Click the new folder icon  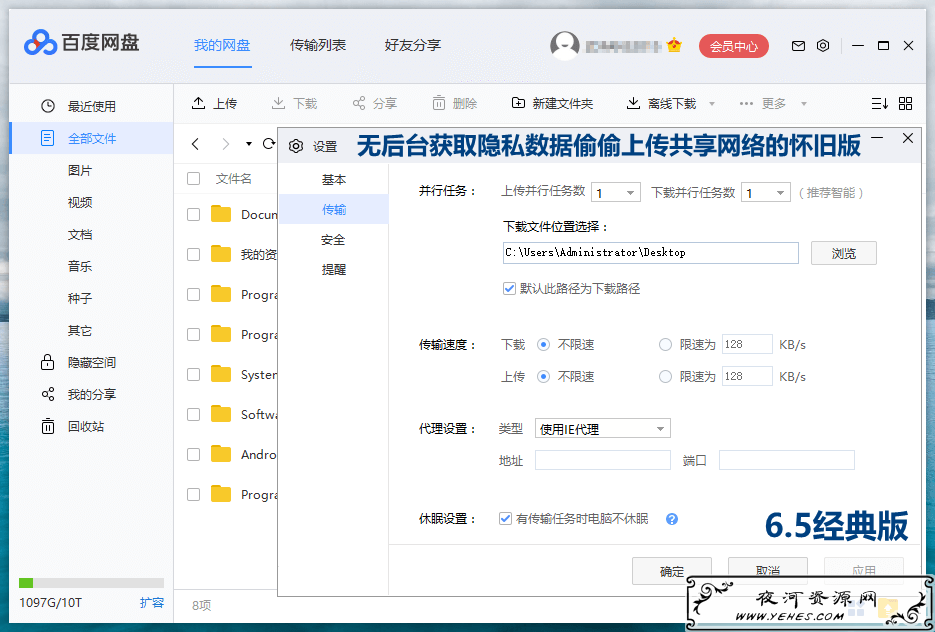pos(518,103)
